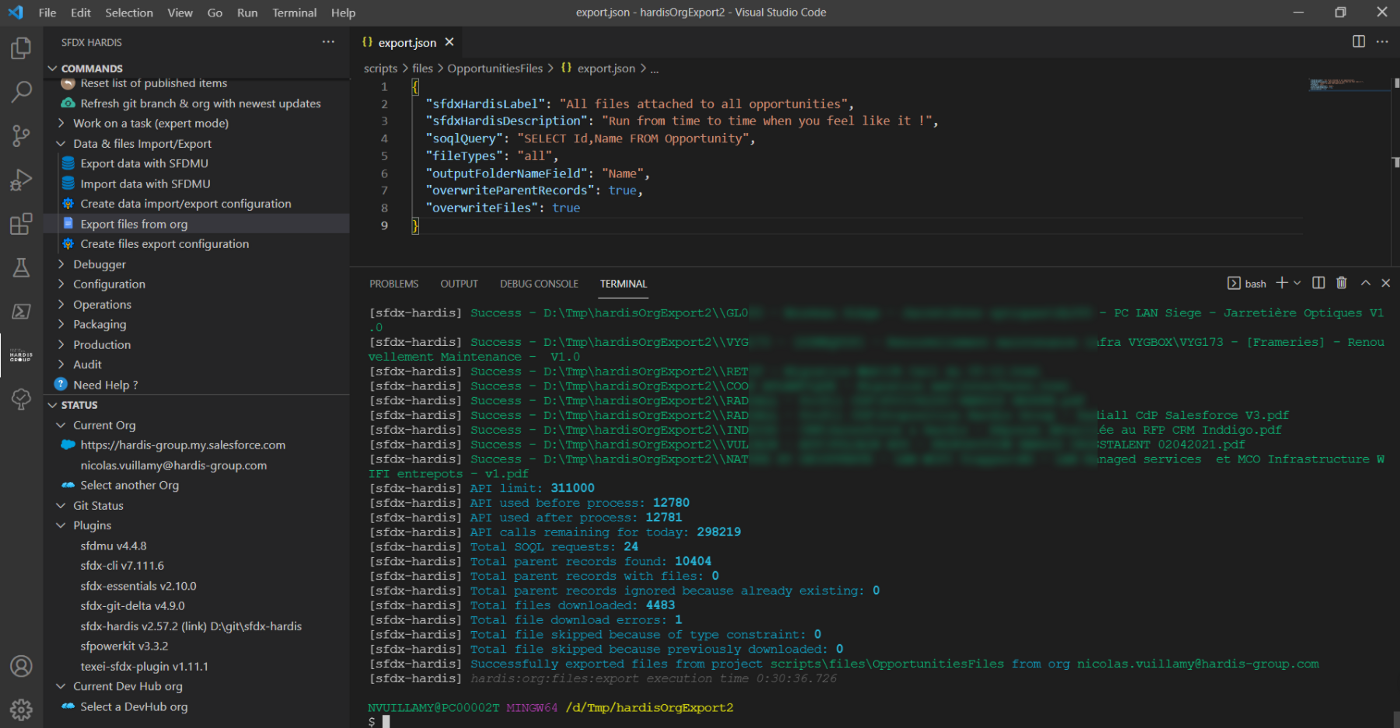Image resolution: width=1400 pixels, height=728 pixels.
Task: Switch to the Problems tab
Action: point(394,284)
